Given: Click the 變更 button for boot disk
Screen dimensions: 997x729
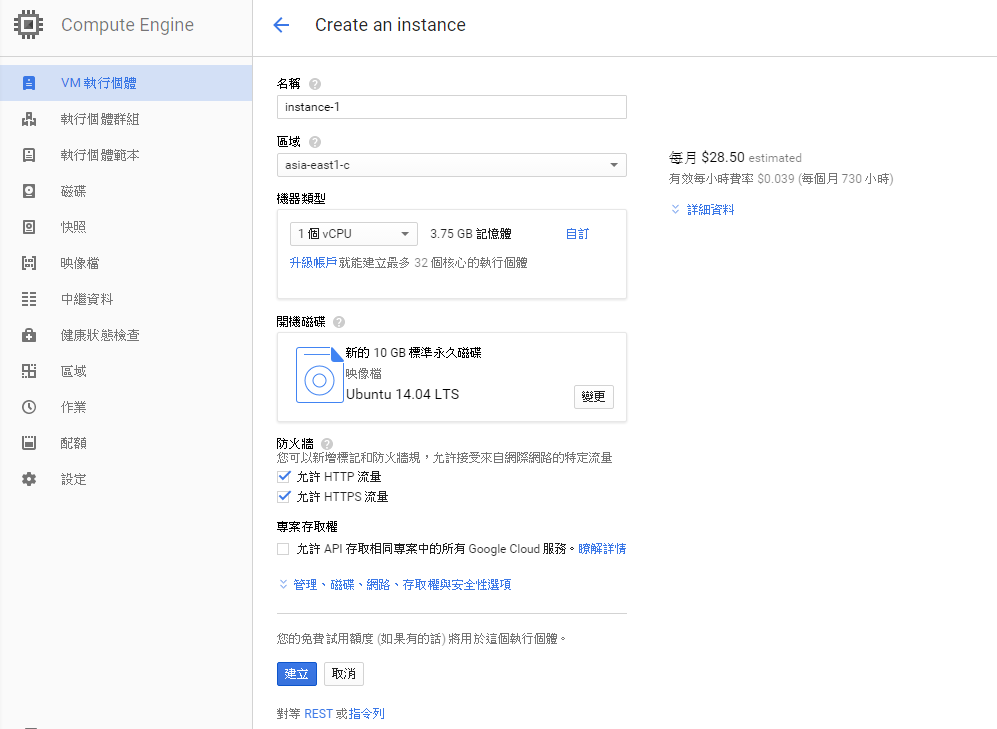Looking at the screenshot, I should pos(594,397).
